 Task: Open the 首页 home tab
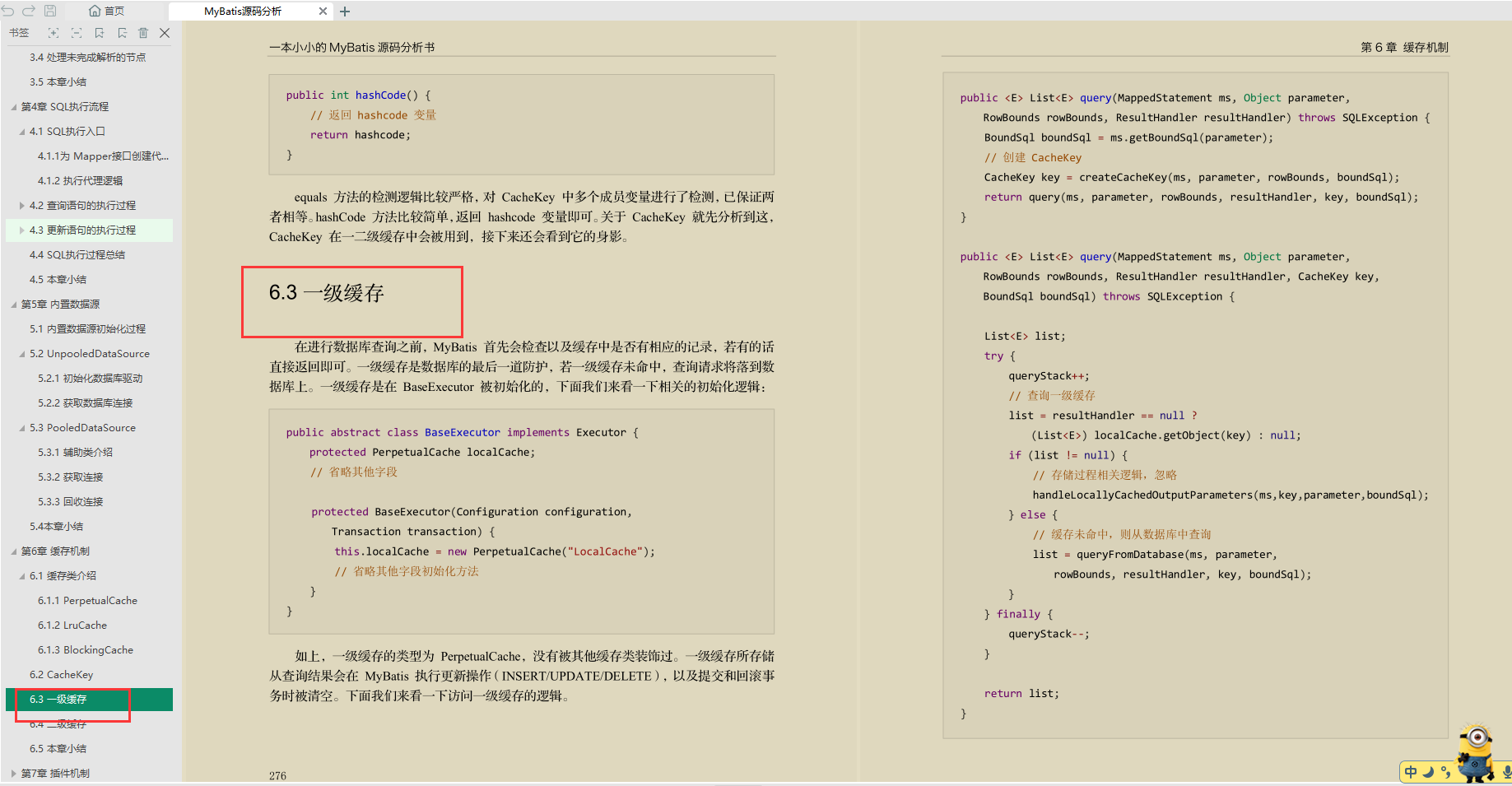tap(107, 11)
